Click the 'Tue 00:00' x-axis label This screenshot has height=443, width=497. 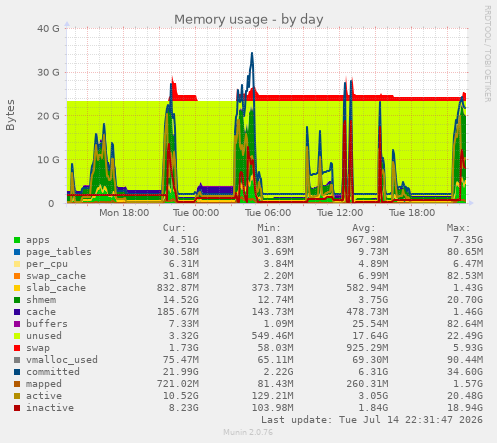196,213
